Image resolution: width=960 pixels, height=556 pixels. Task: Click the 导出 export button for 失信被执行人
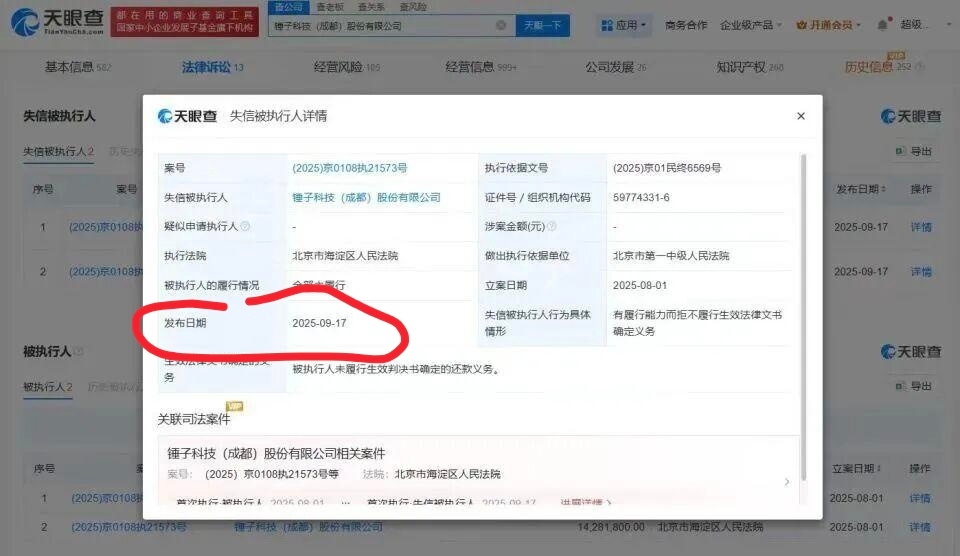[x=914, y=151]
